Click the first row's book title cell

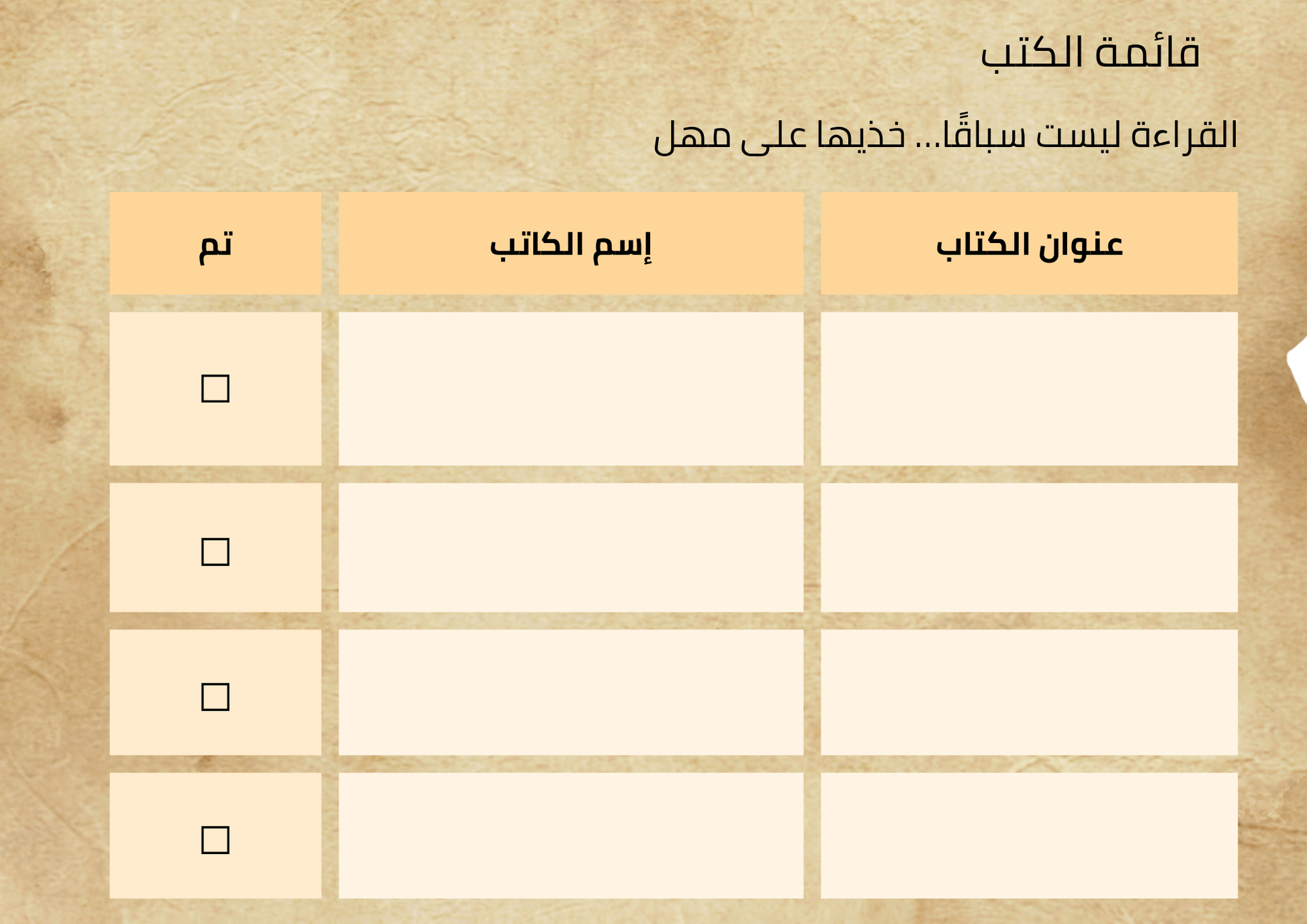[x=1028, y=388]
